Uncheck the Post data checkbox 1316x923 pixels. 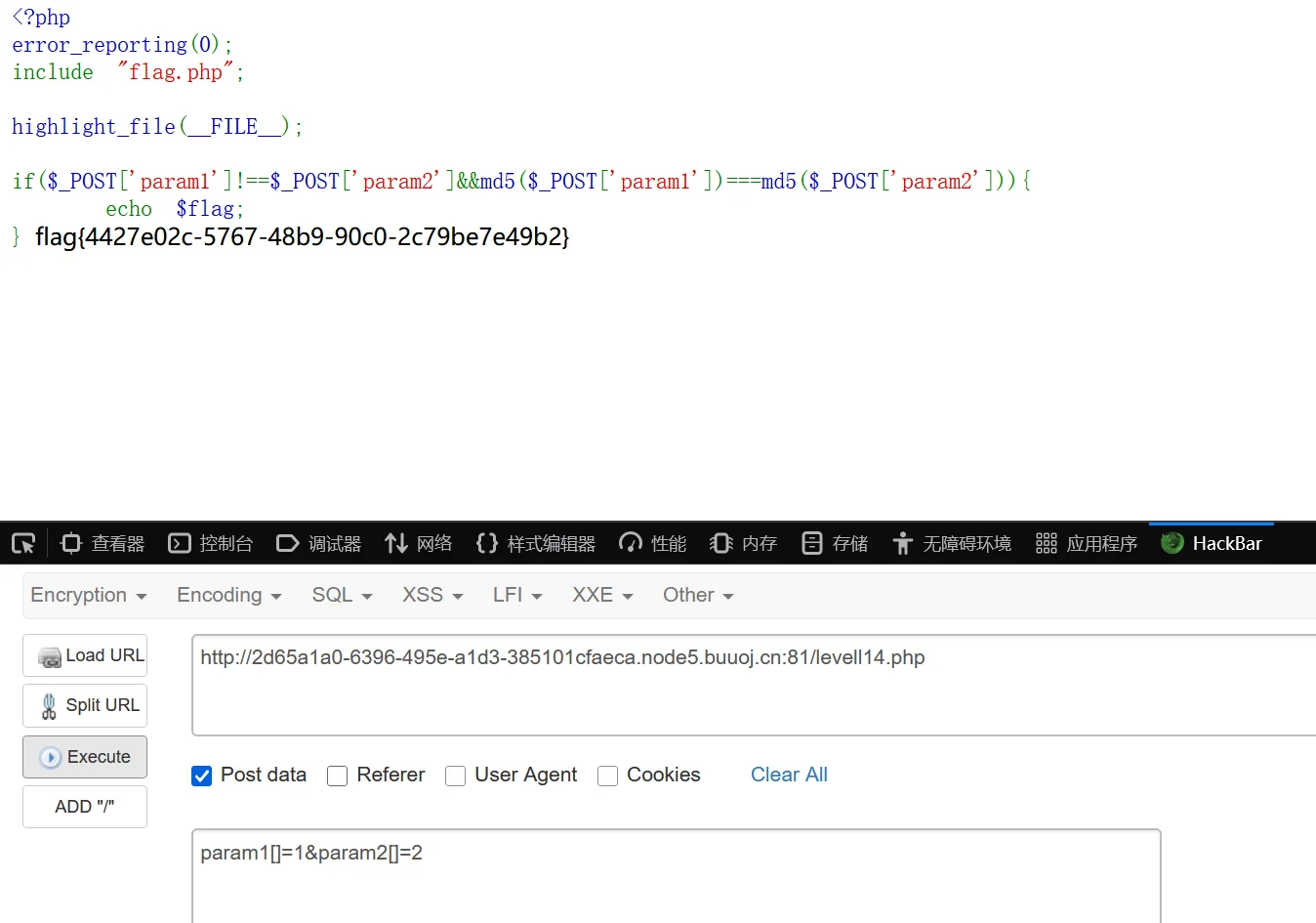click(202, 776)
